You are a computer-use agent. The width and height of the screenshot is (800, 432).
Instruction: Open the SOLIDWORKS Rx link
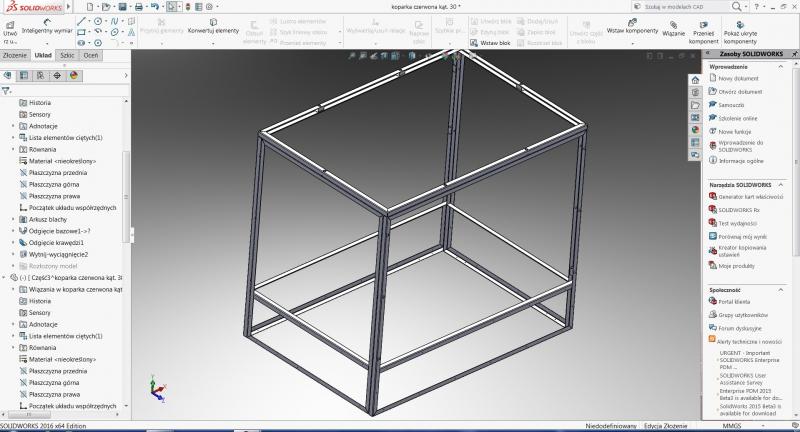739,210
